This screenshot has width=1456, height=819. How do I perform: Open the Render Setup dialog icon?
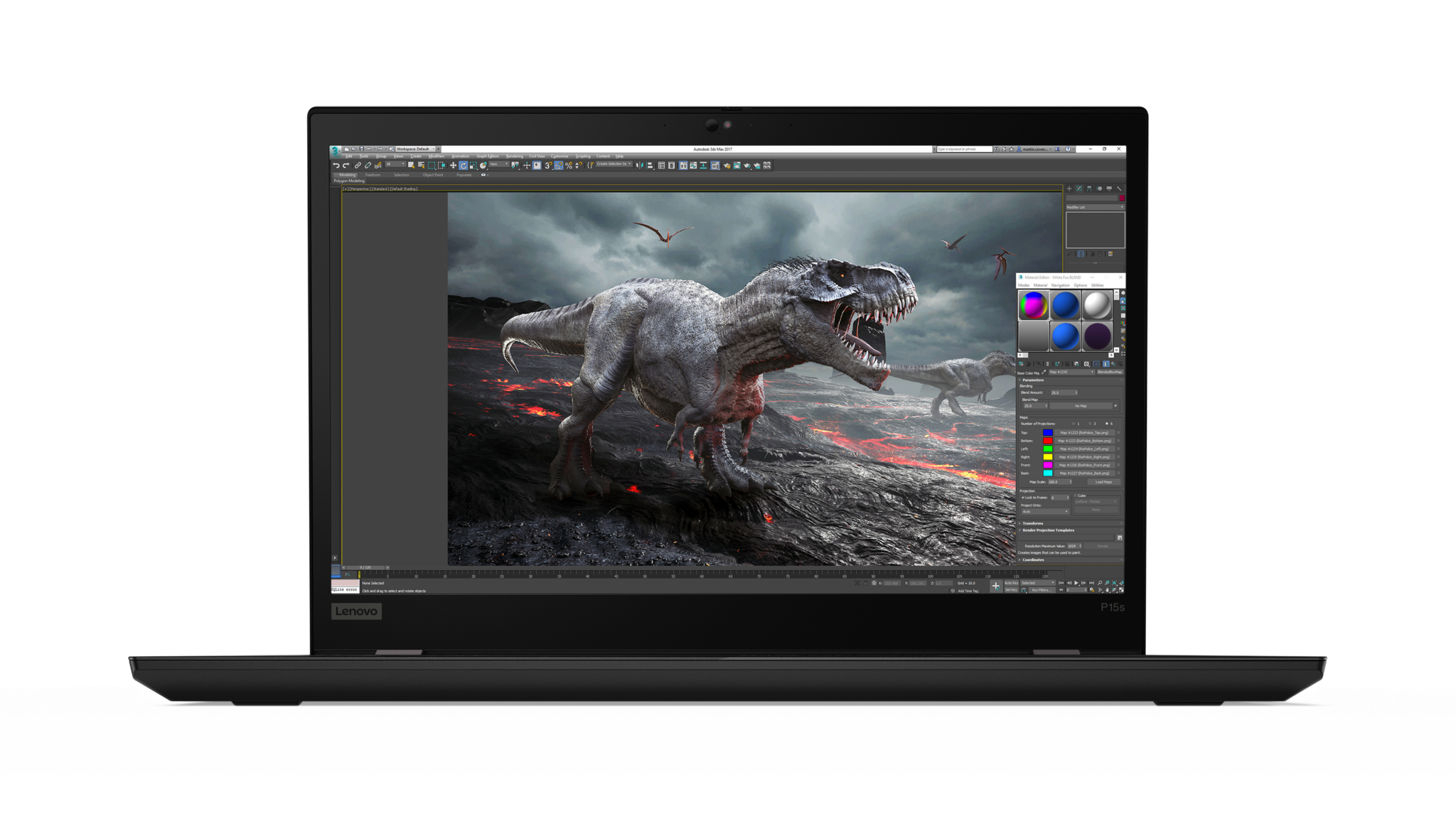(x=727, y=165)
